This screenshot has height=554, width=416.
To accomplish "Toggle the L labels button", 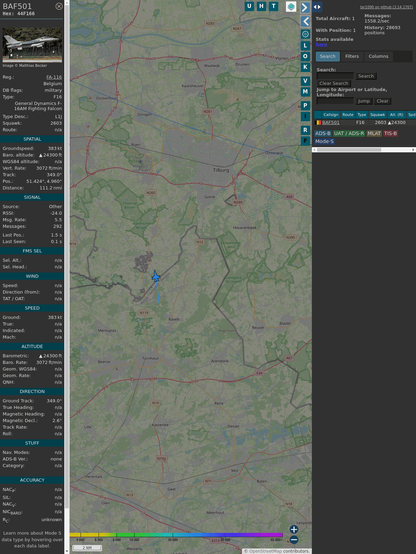I will click(x=305, y=46).
